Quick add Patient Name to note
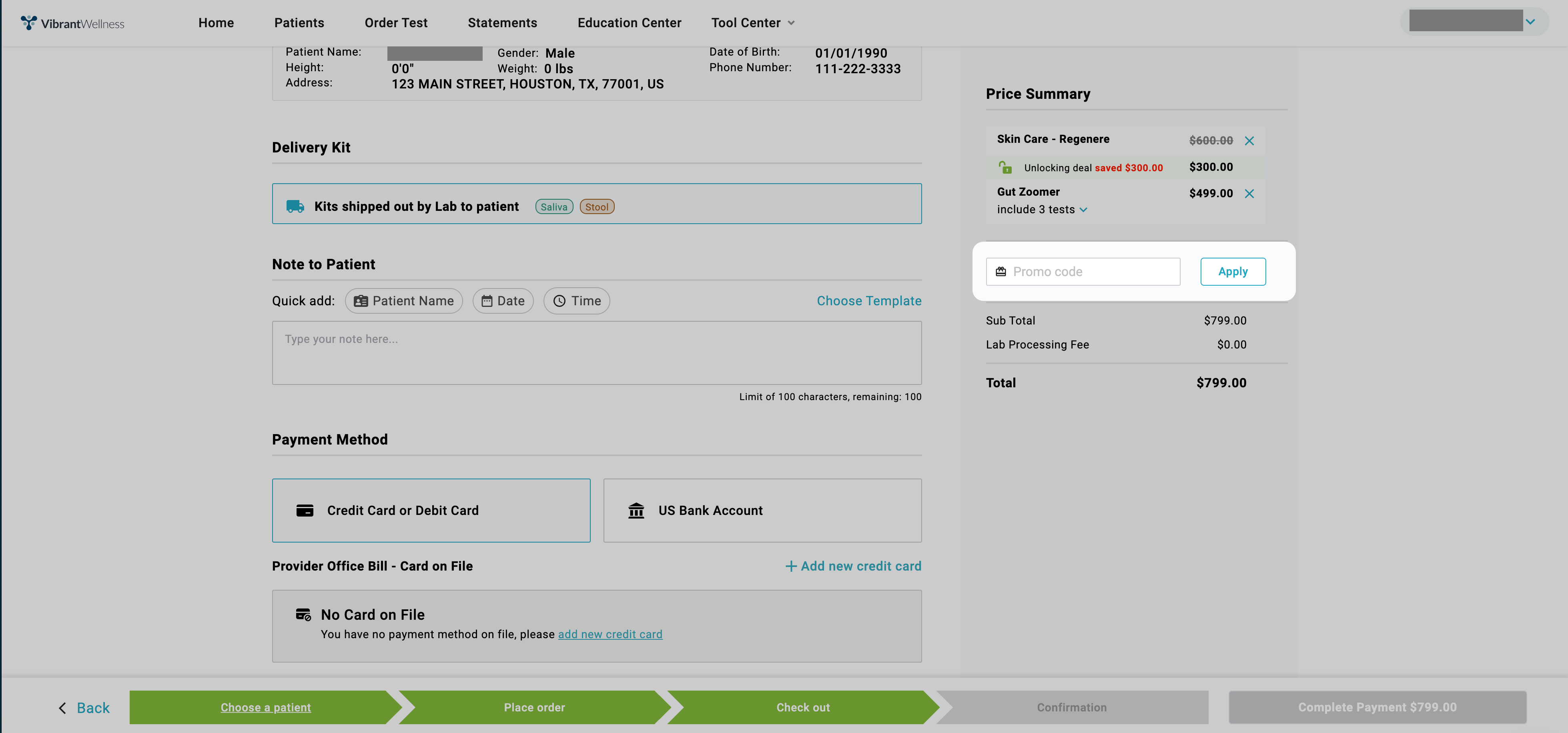Image resolution: width=1568 pixels, height=733 pixels. pyautogui.click(x=403, y=301)
